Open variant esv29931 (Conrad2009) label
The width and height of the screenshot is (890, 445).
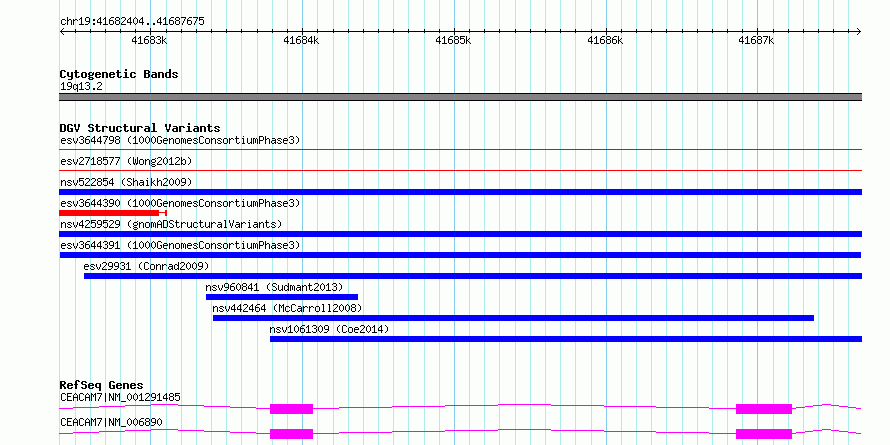146,266
